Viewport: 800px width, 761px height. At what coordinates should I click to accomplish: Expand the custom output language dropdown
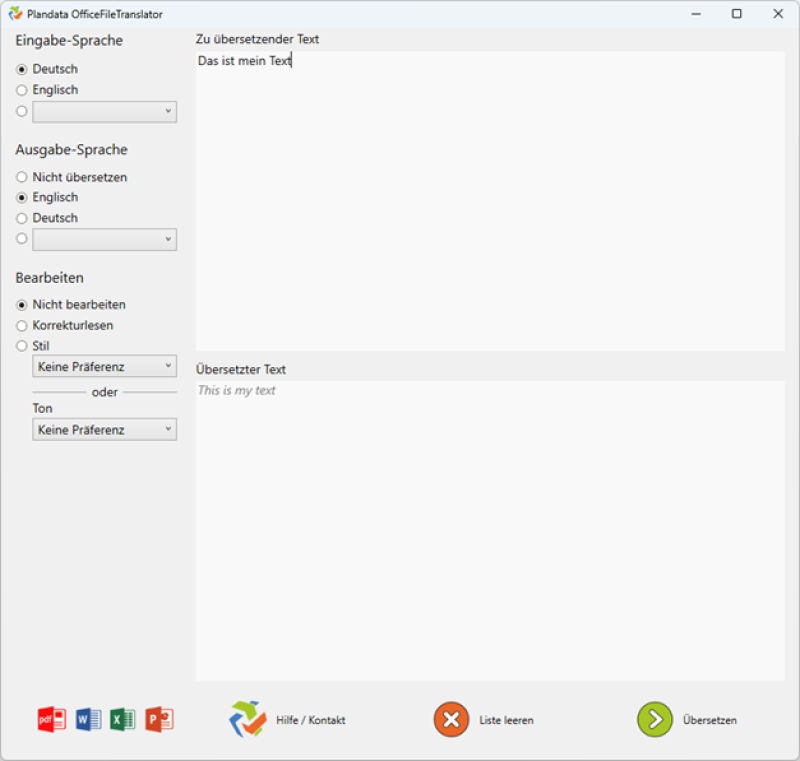point(104,239)
